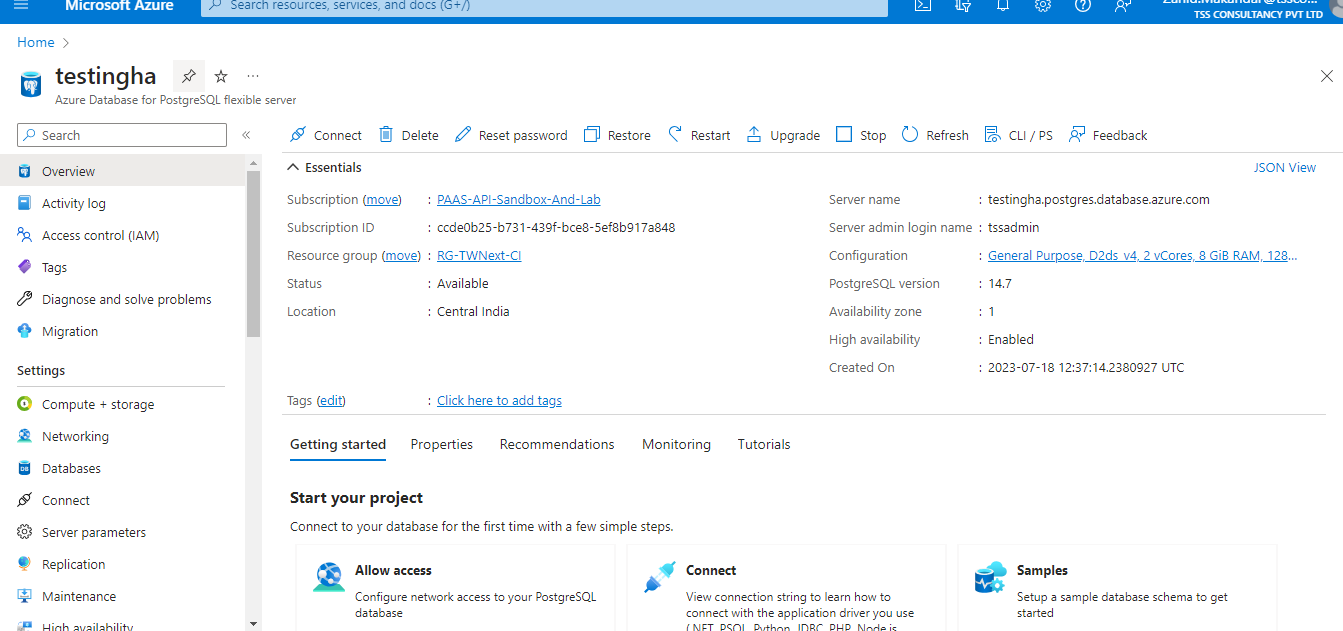This screenshot has height=631, width=1343.
Task: Click Reset password in toolbar
Action: pos(511,135)
